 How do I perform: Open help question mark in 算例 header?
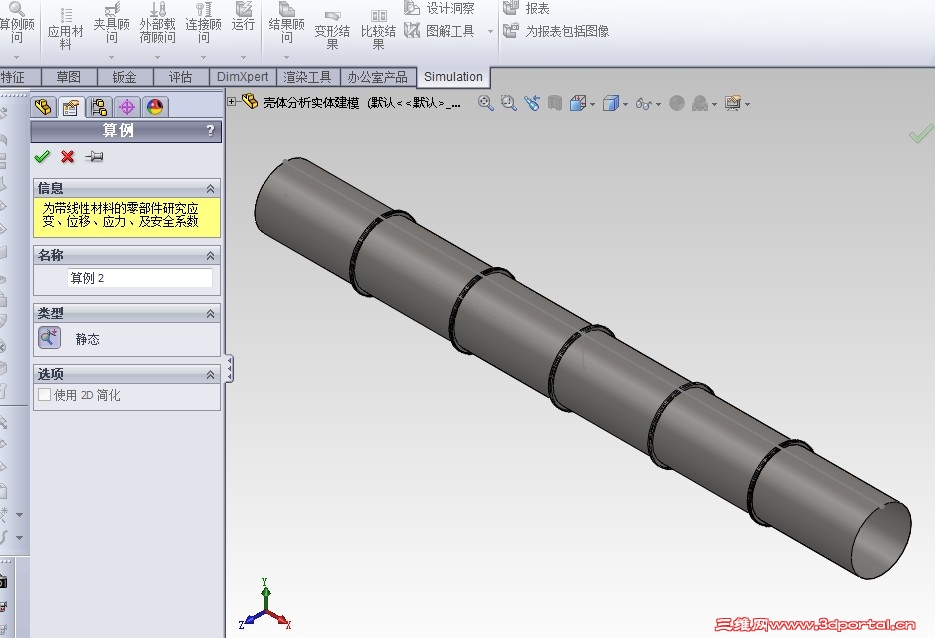click(x=210, y=131)
